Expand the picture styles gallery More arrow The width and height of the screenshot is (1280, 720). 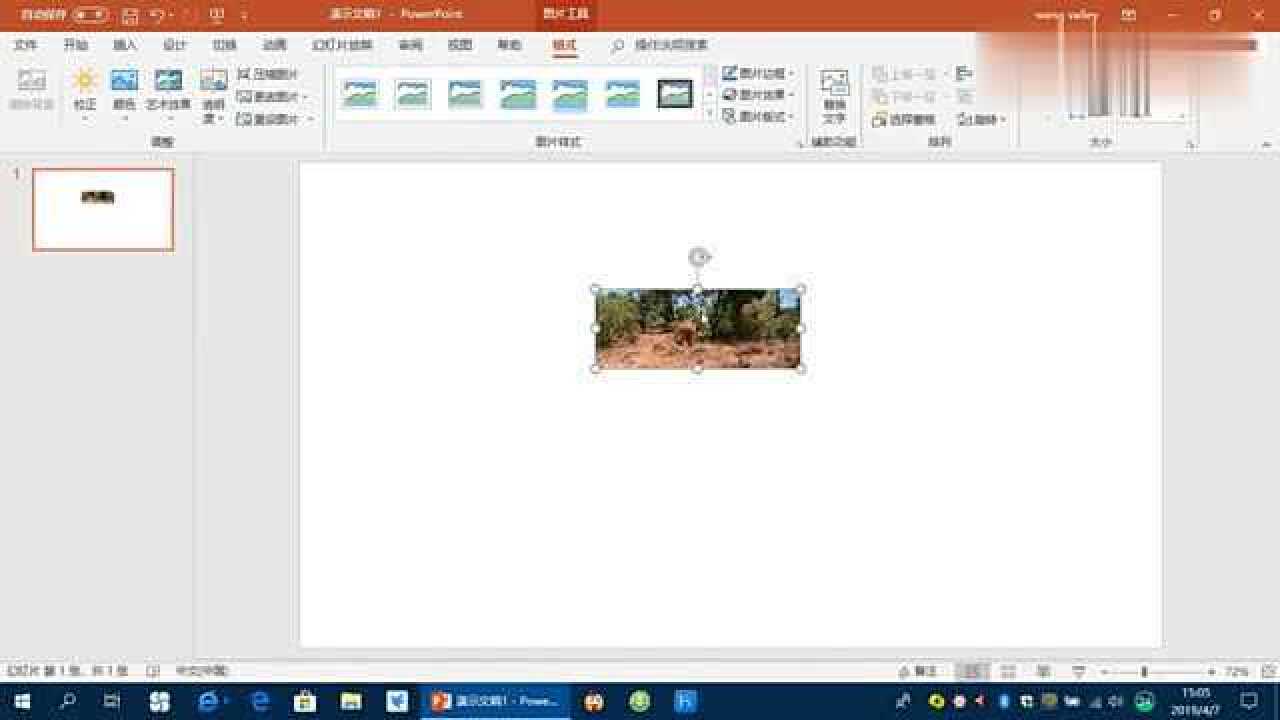[710, 115]
